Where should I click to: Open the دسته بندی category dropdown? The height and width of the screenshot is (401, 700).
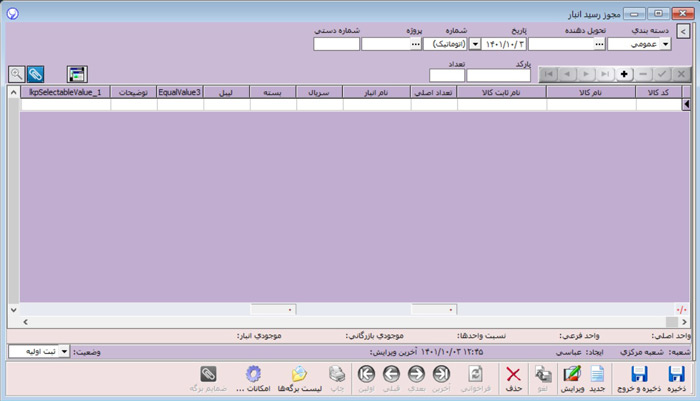point(666,44)
